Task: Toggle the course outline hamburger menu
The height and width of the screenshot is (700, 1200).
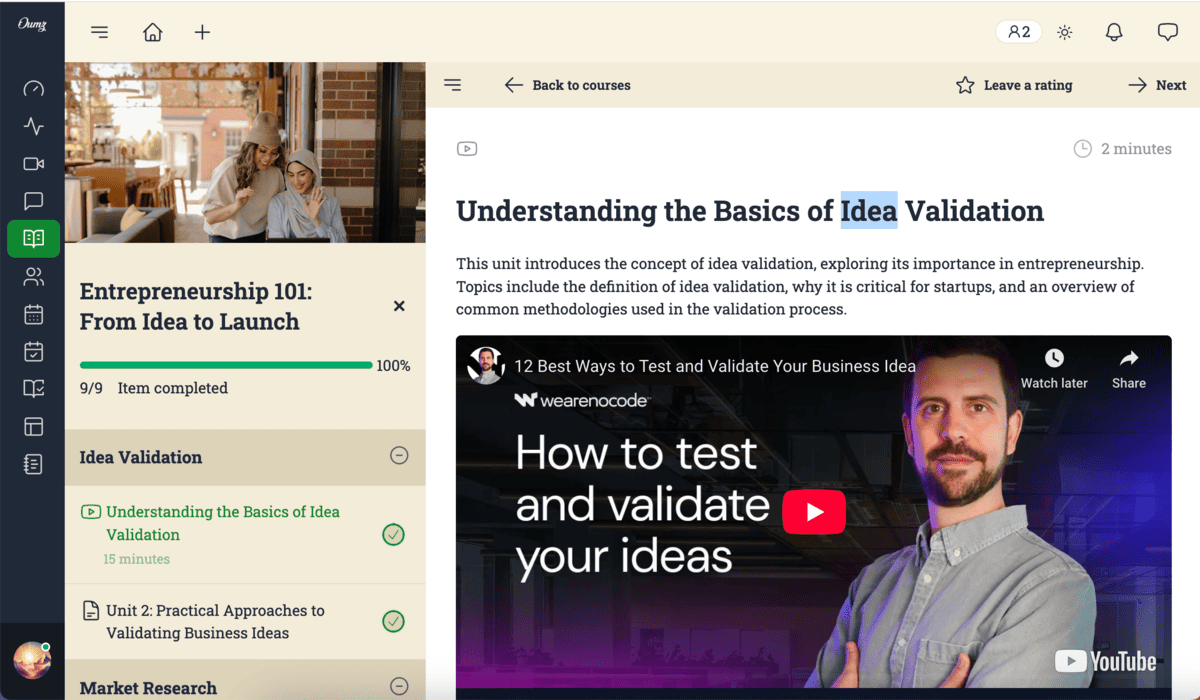Action: (452, 85)
